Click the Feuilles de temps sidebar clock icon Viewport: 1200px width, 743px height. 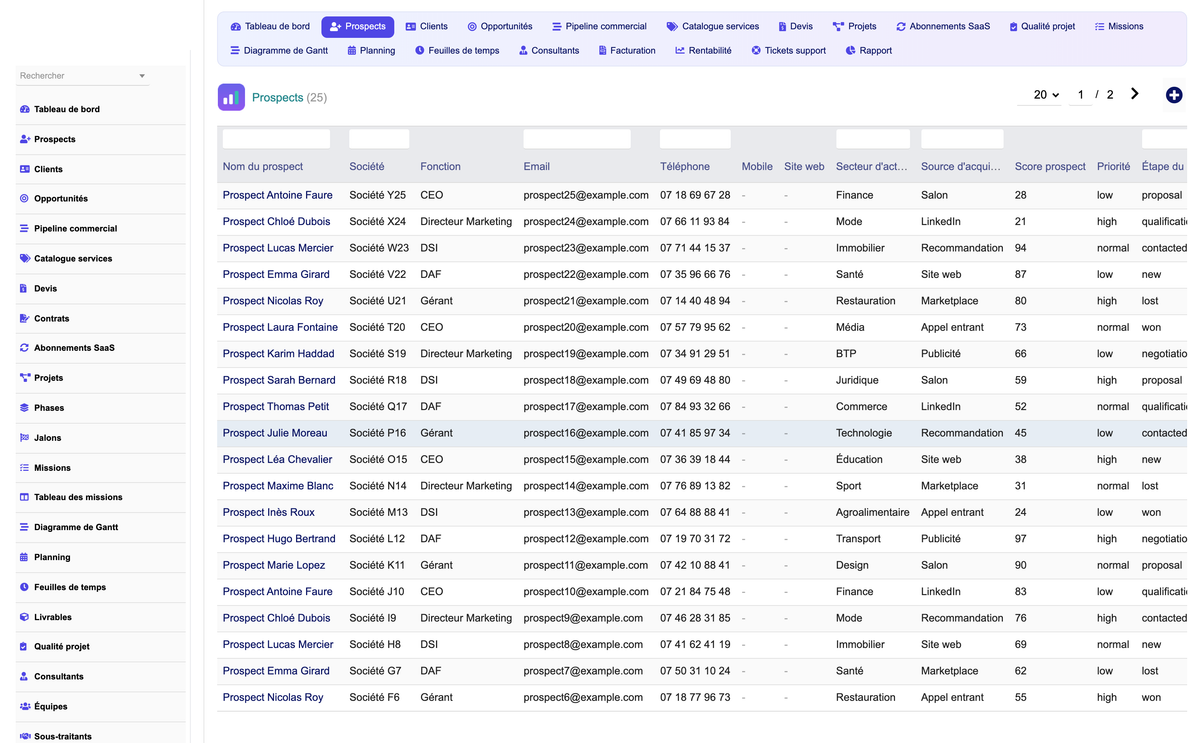25,587
